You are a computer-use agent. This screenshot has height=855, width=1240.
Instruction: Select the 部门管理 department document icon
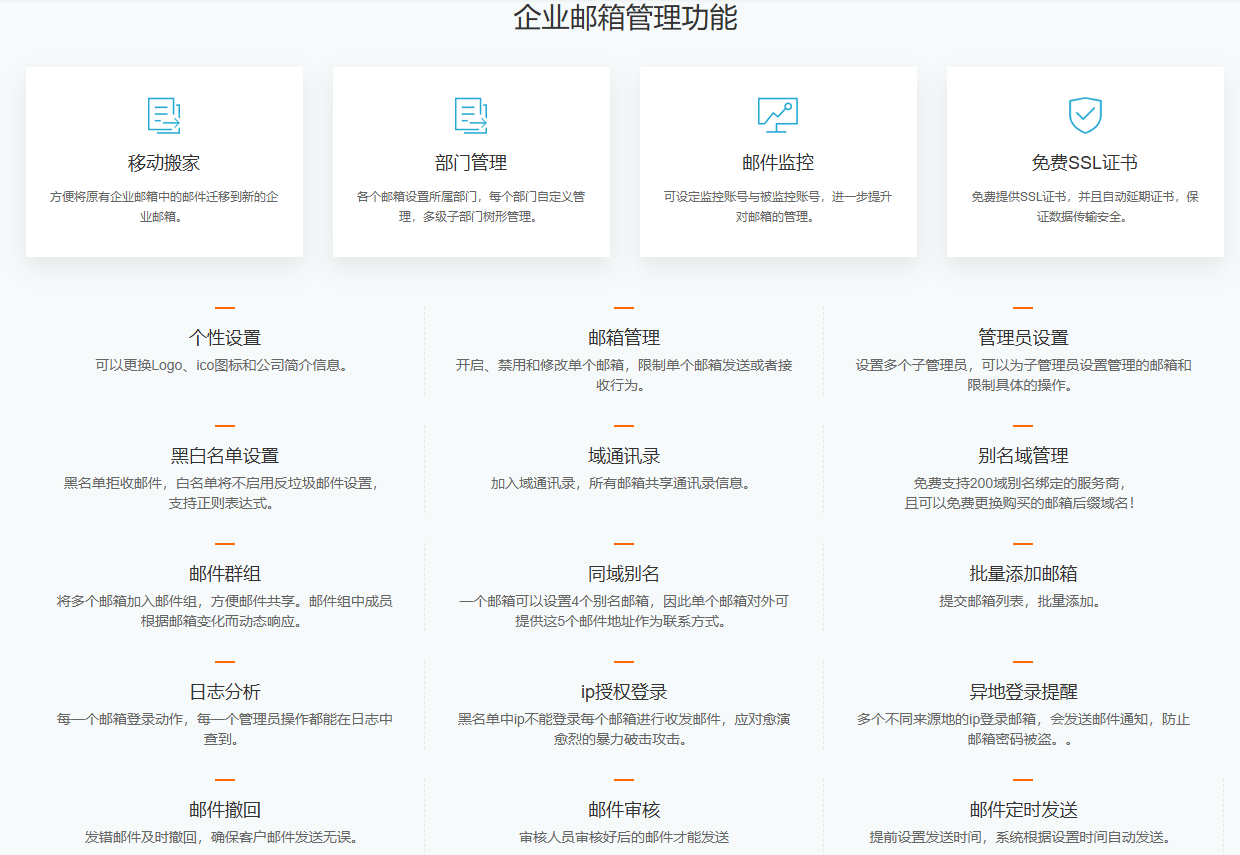coord(471,115)
